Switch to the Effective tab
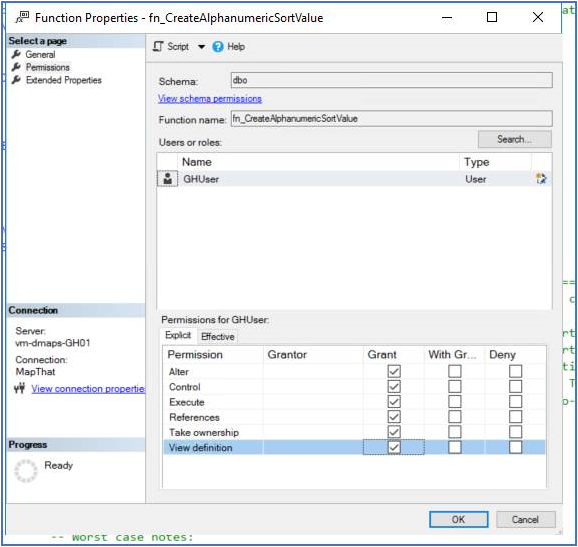 point(217,337)
